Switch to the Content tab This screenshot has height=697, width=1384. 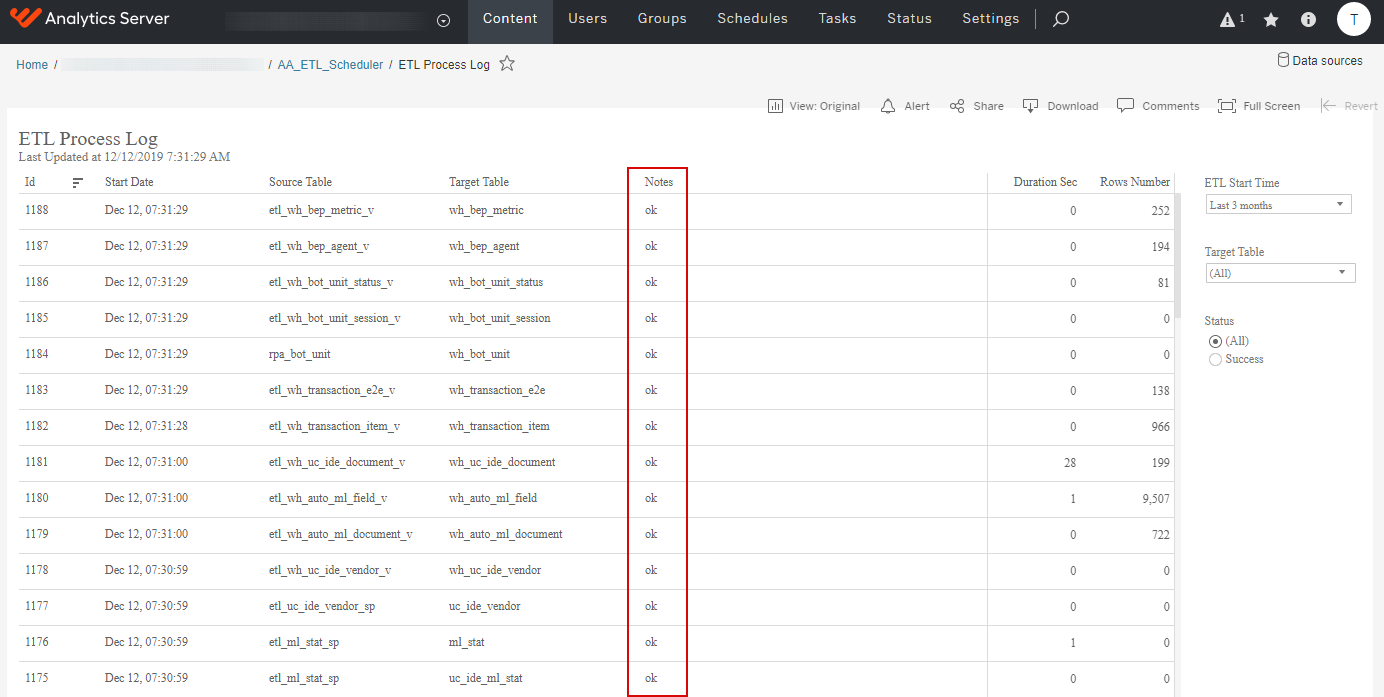click(510, 19)
